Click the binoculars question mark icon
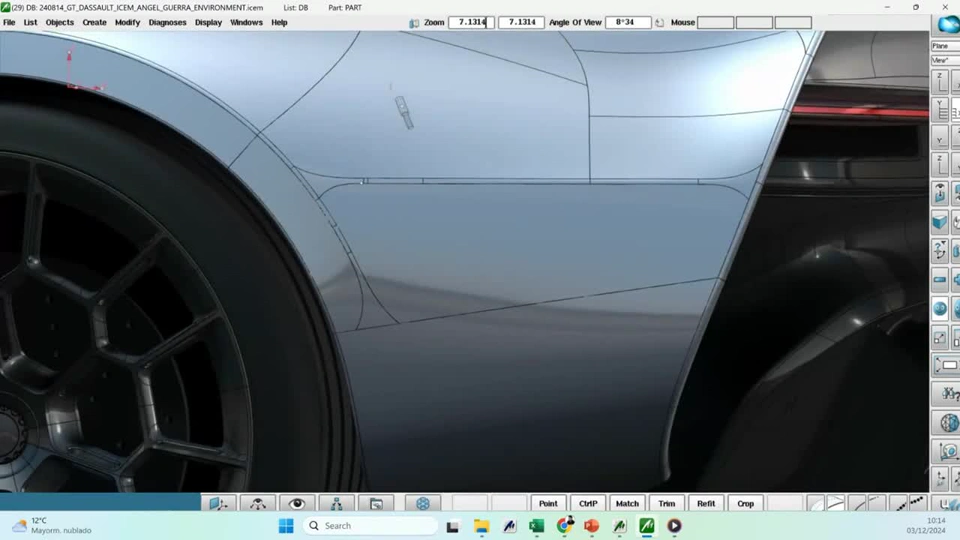 (946, 394)
